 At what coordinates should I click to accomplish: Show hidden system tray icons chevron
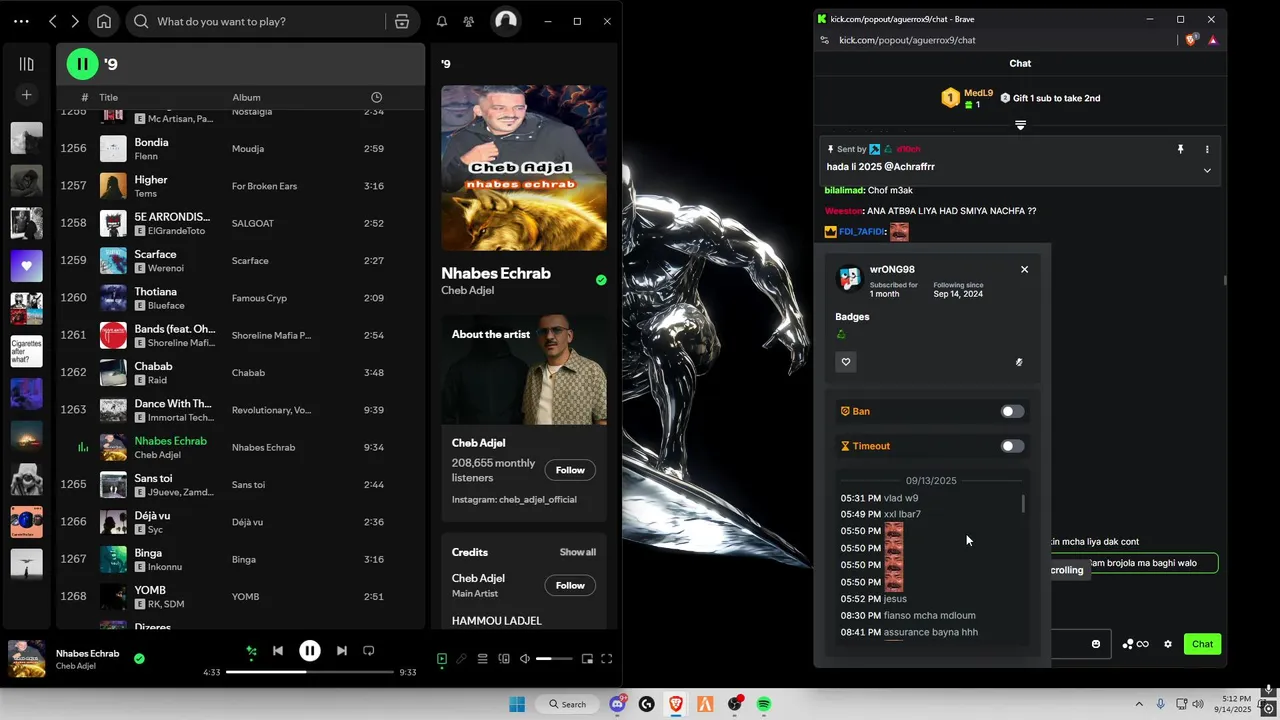(x=1138, y=704)
